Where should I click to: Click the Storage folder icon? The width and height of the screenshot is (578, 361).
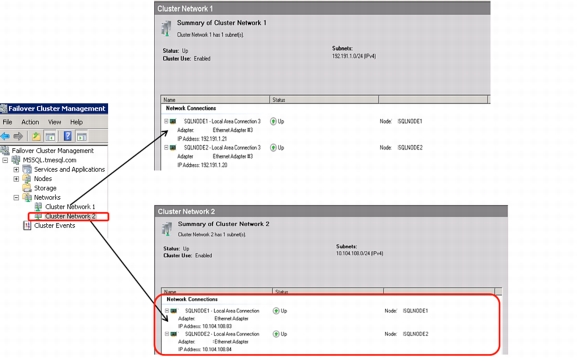(x=27, y=188)
